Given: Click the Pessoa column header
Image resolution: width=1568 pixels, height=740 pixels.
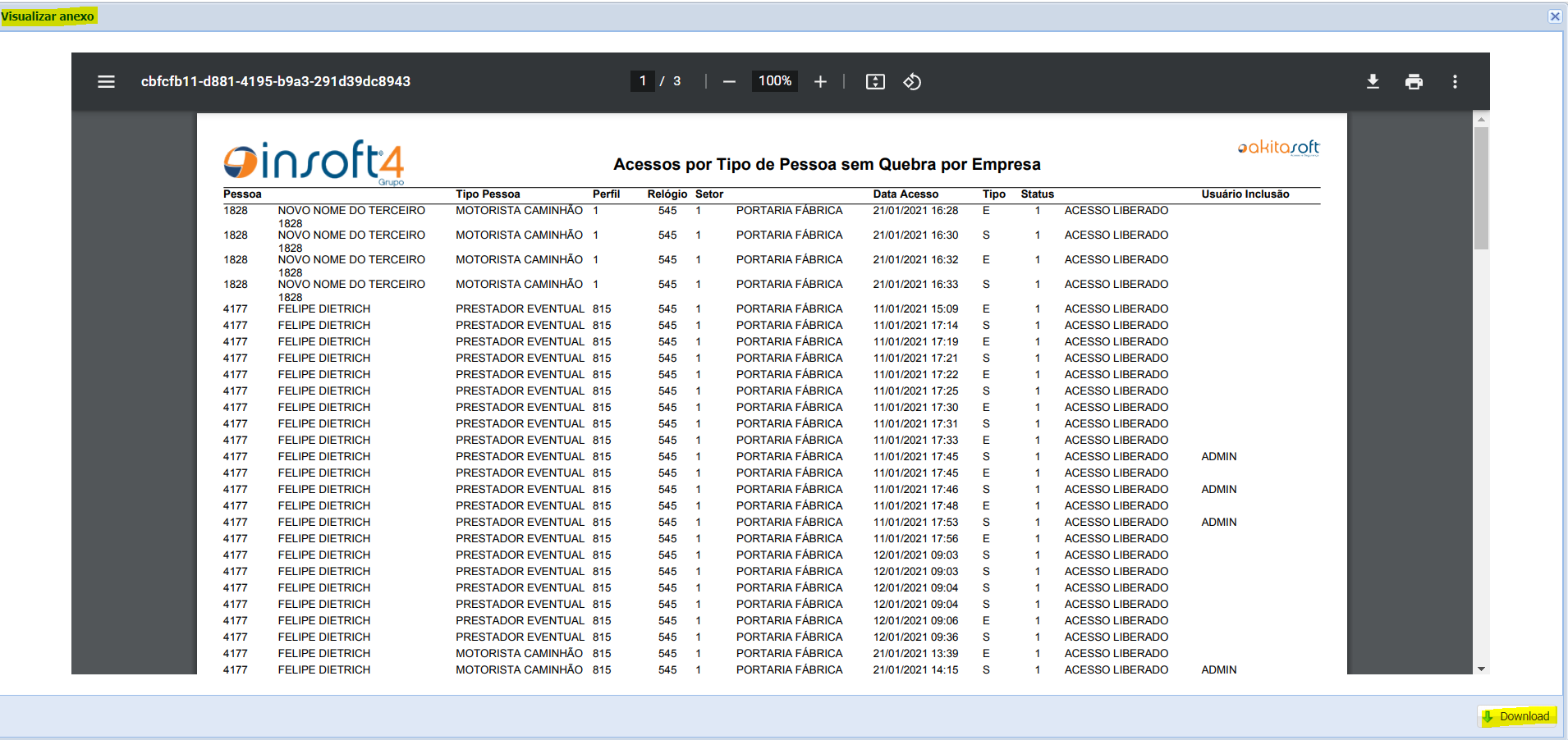Looking at the screenshot, I should (x=242, y=194).
